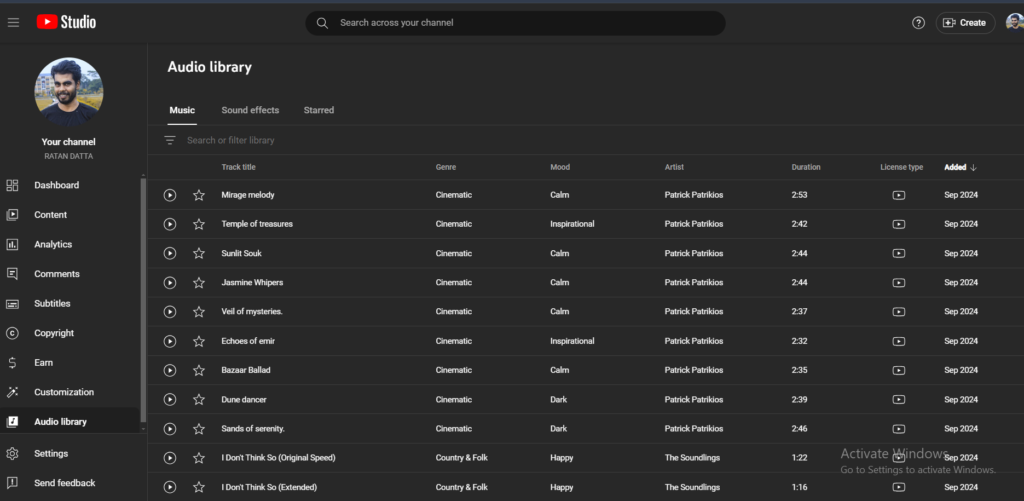Click the license type icon for Jasmine Whipers

[899, 283]
